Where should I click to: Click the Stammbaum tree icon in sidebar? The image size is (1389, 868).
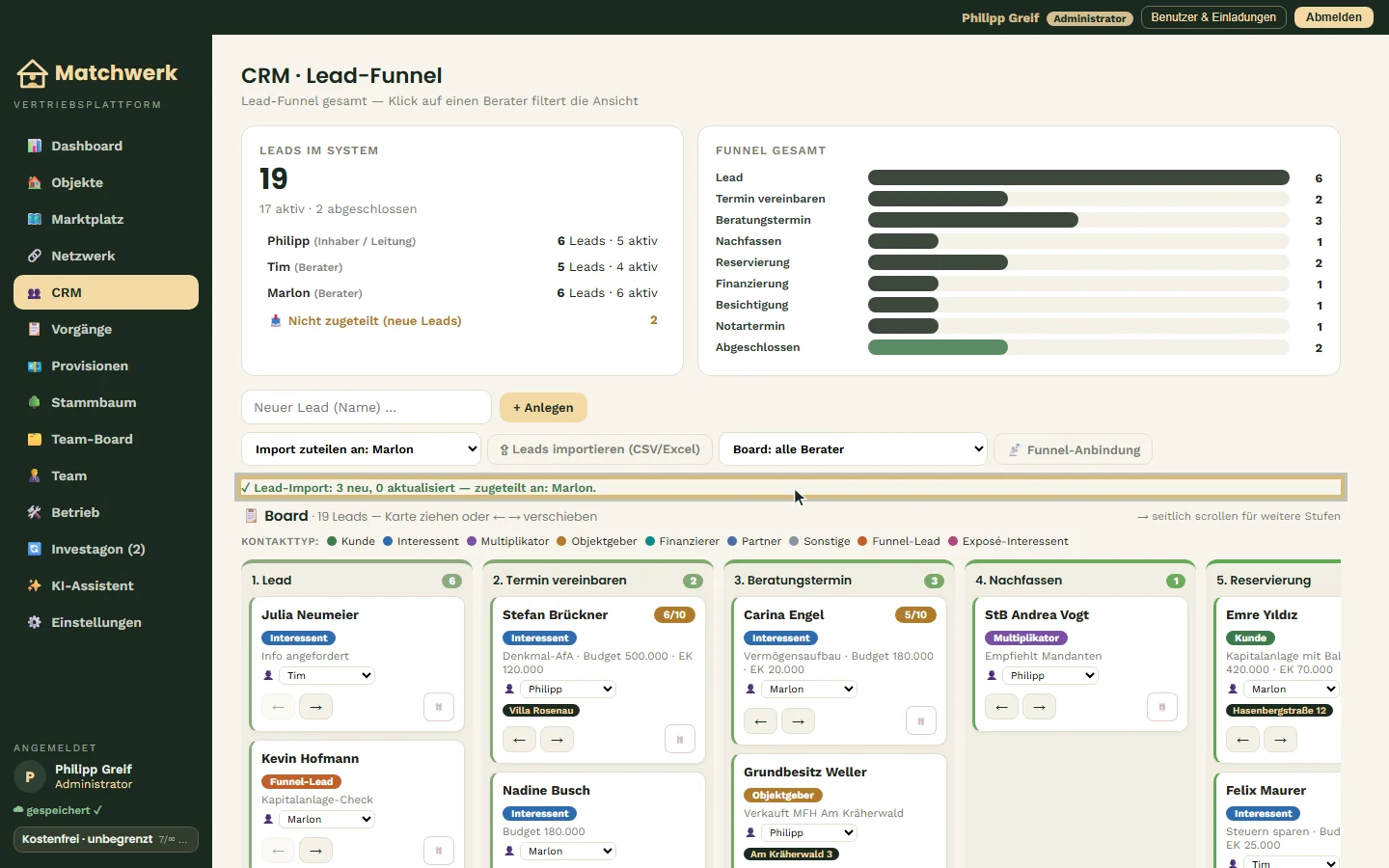tap(35, 403)
